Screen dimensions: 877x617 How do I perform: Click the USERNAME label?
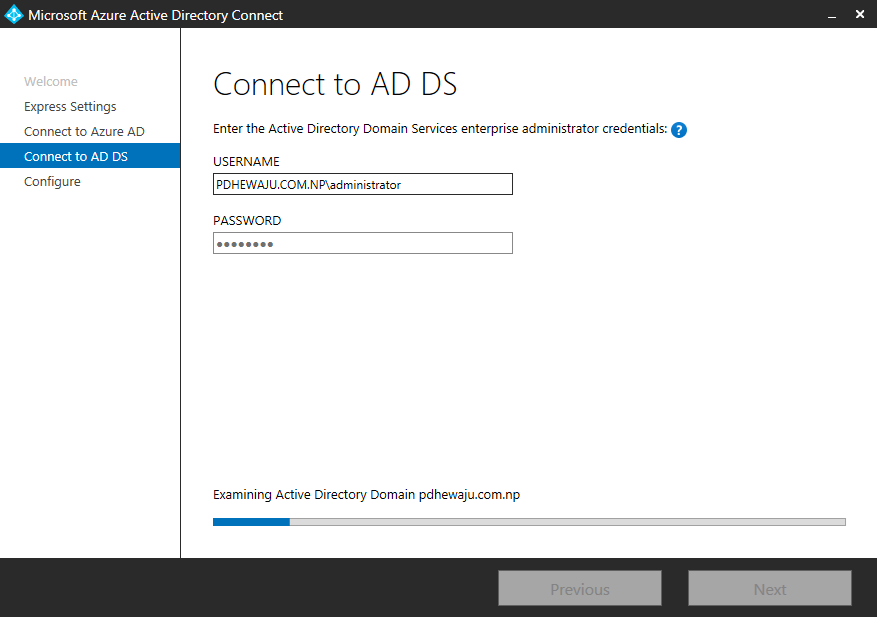click(x=246, y=162)
